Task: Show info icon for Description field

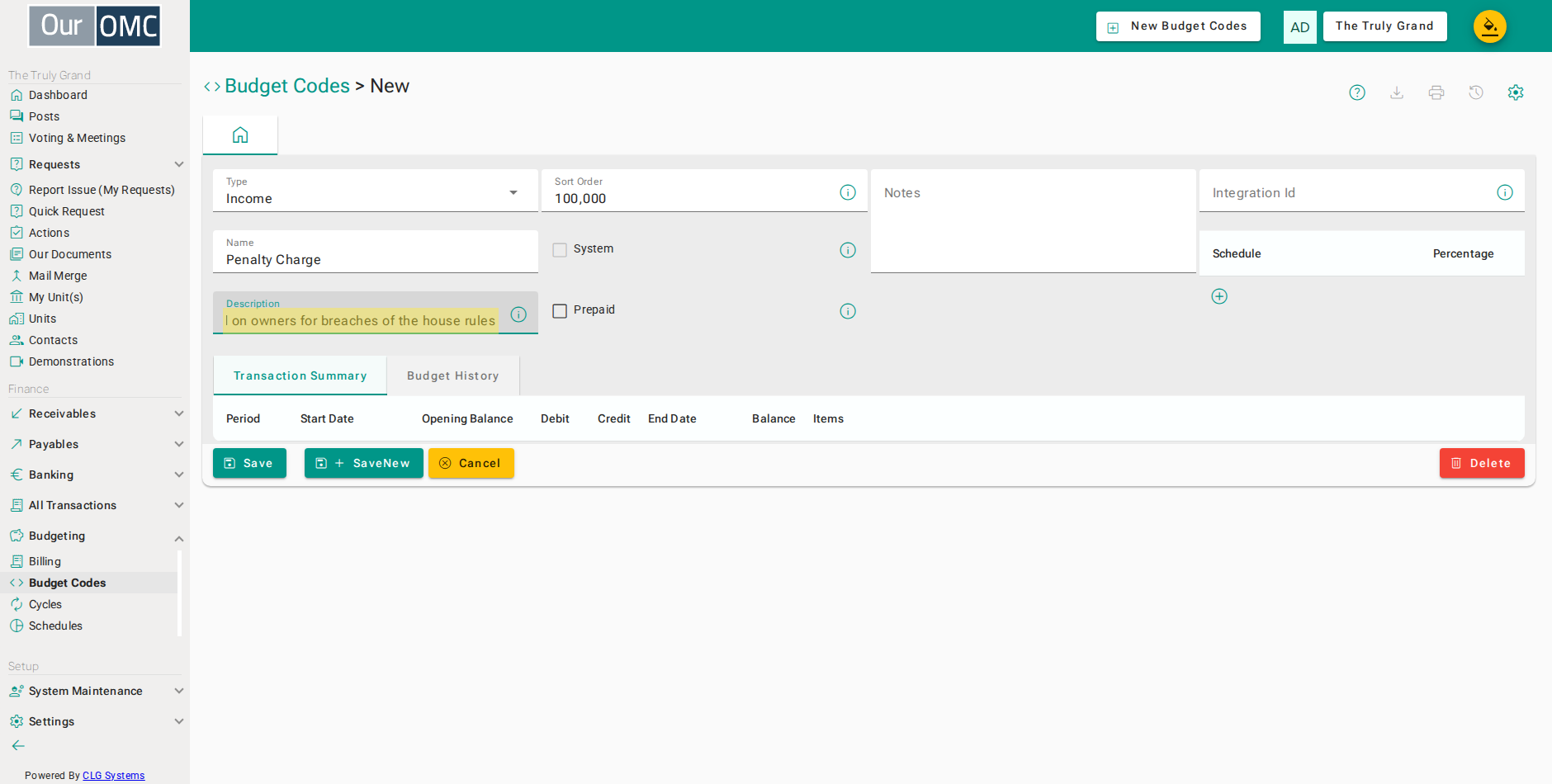Action: [518, 314]
